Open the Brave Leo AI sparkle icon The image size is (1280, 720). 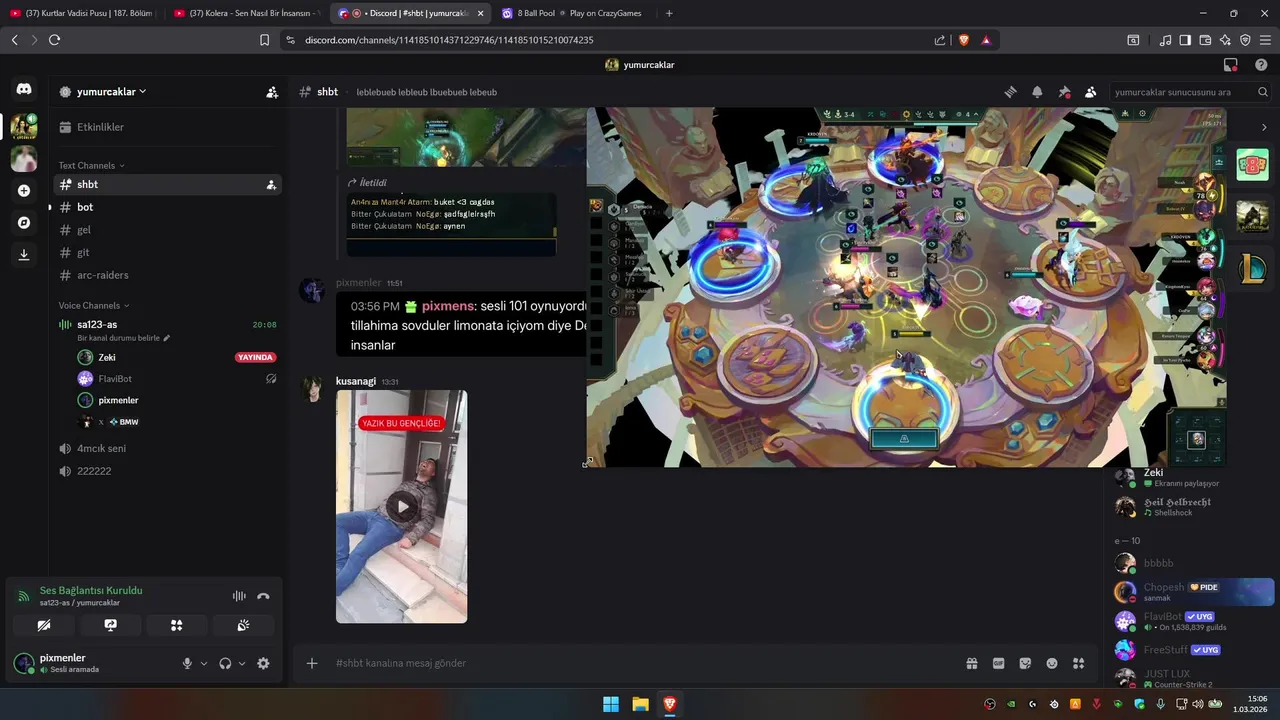click(x=1225, y=40)
